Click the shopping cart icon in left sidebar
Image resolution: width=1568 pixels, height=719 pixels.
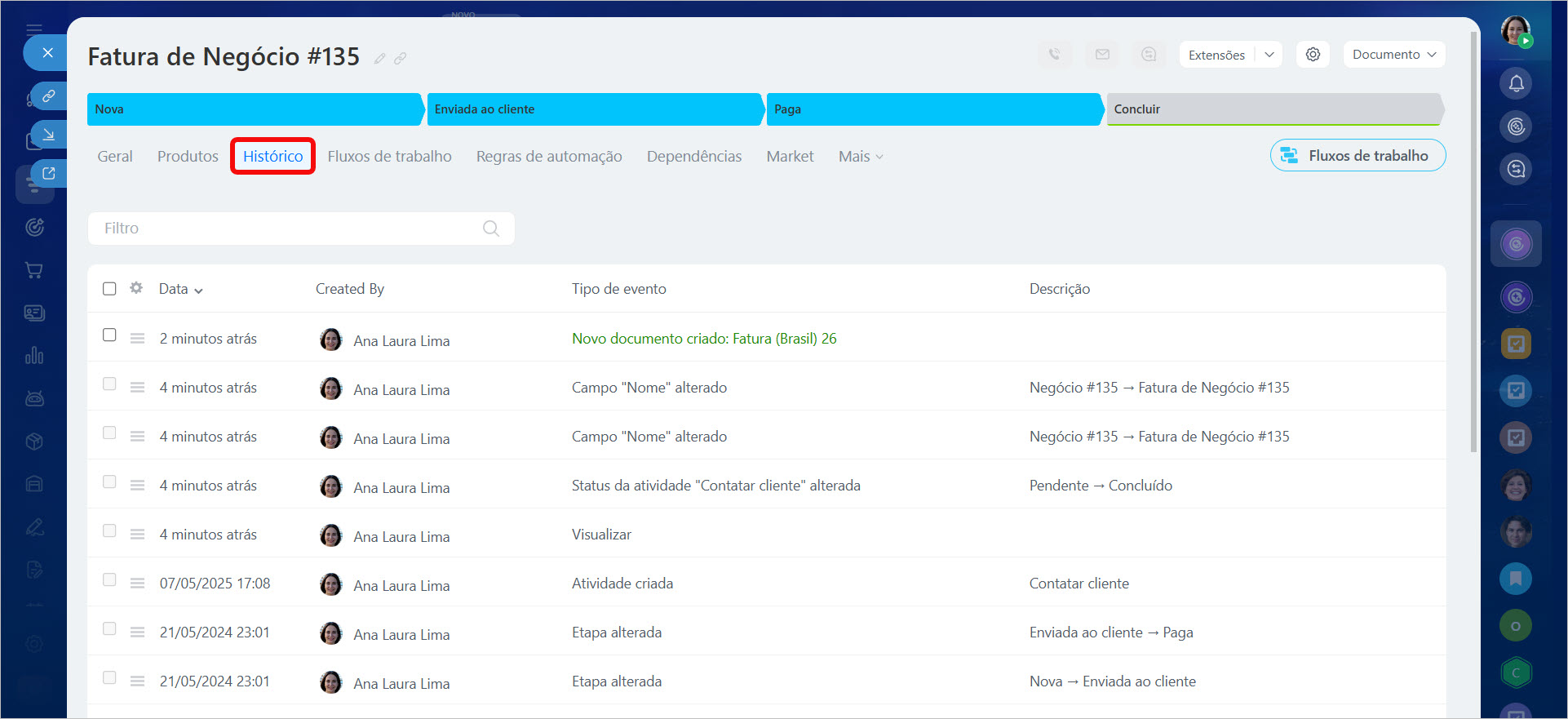coord(34,270)
